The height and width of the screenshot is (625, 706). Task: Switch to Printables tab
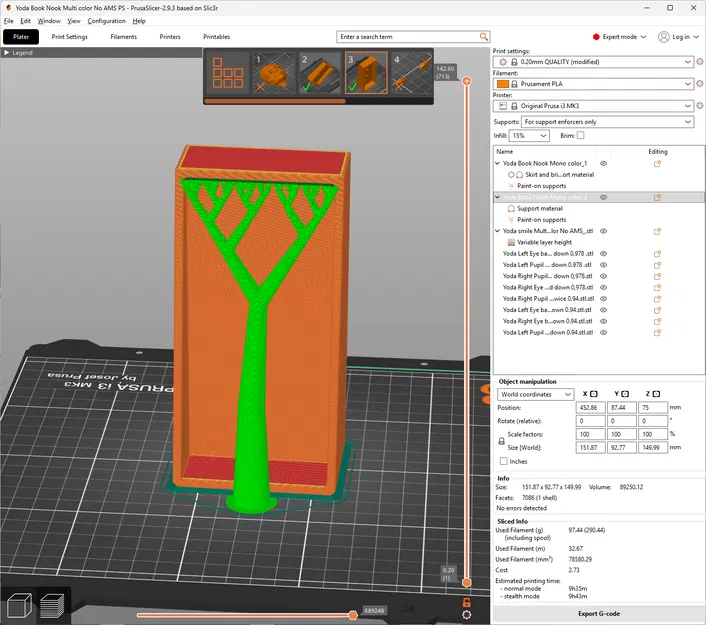tap(217, 36)
